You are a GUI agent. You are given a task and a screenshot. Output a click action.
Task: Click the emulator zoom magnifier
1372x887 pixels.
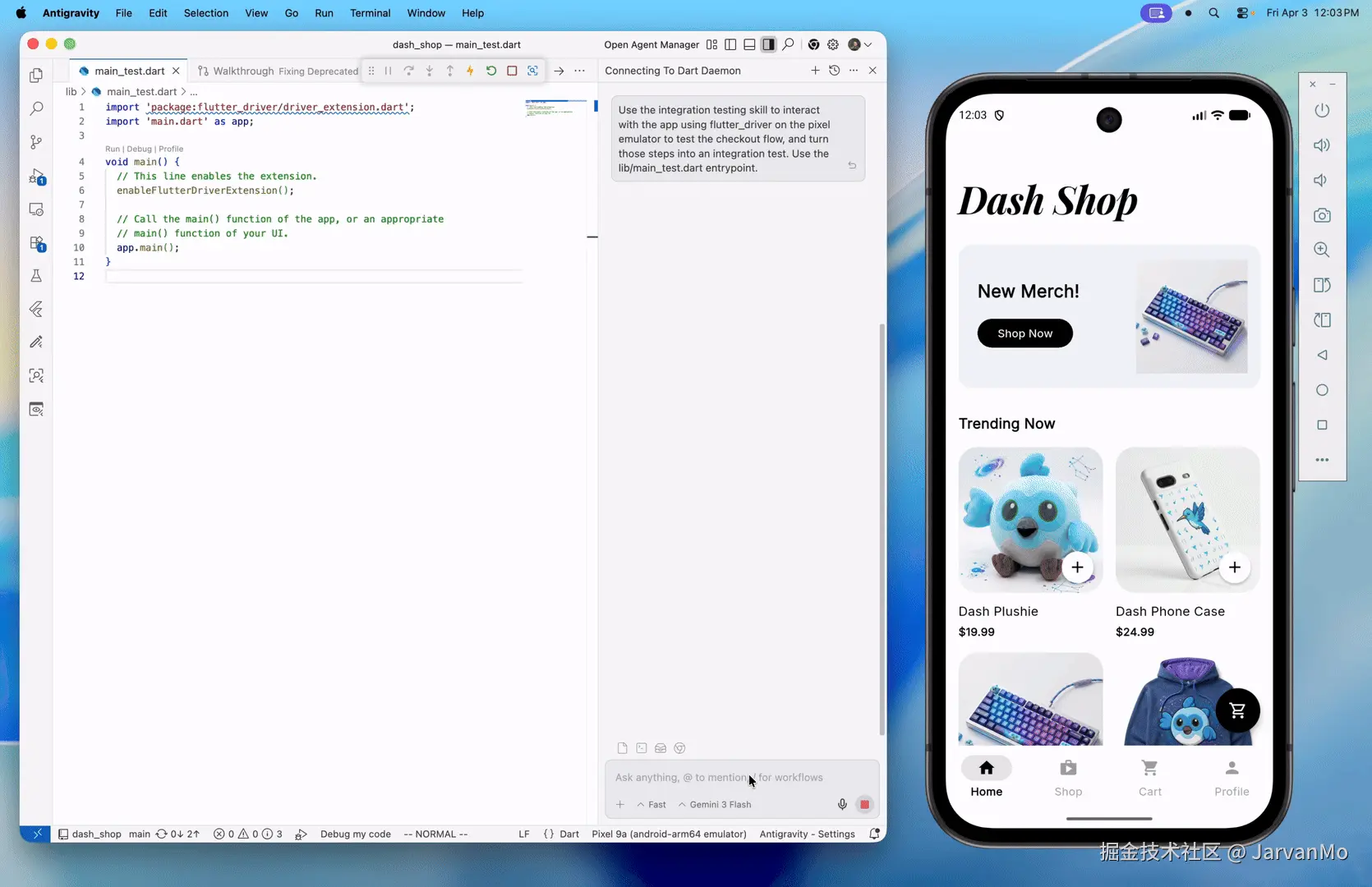click(x=1322, y=250)
